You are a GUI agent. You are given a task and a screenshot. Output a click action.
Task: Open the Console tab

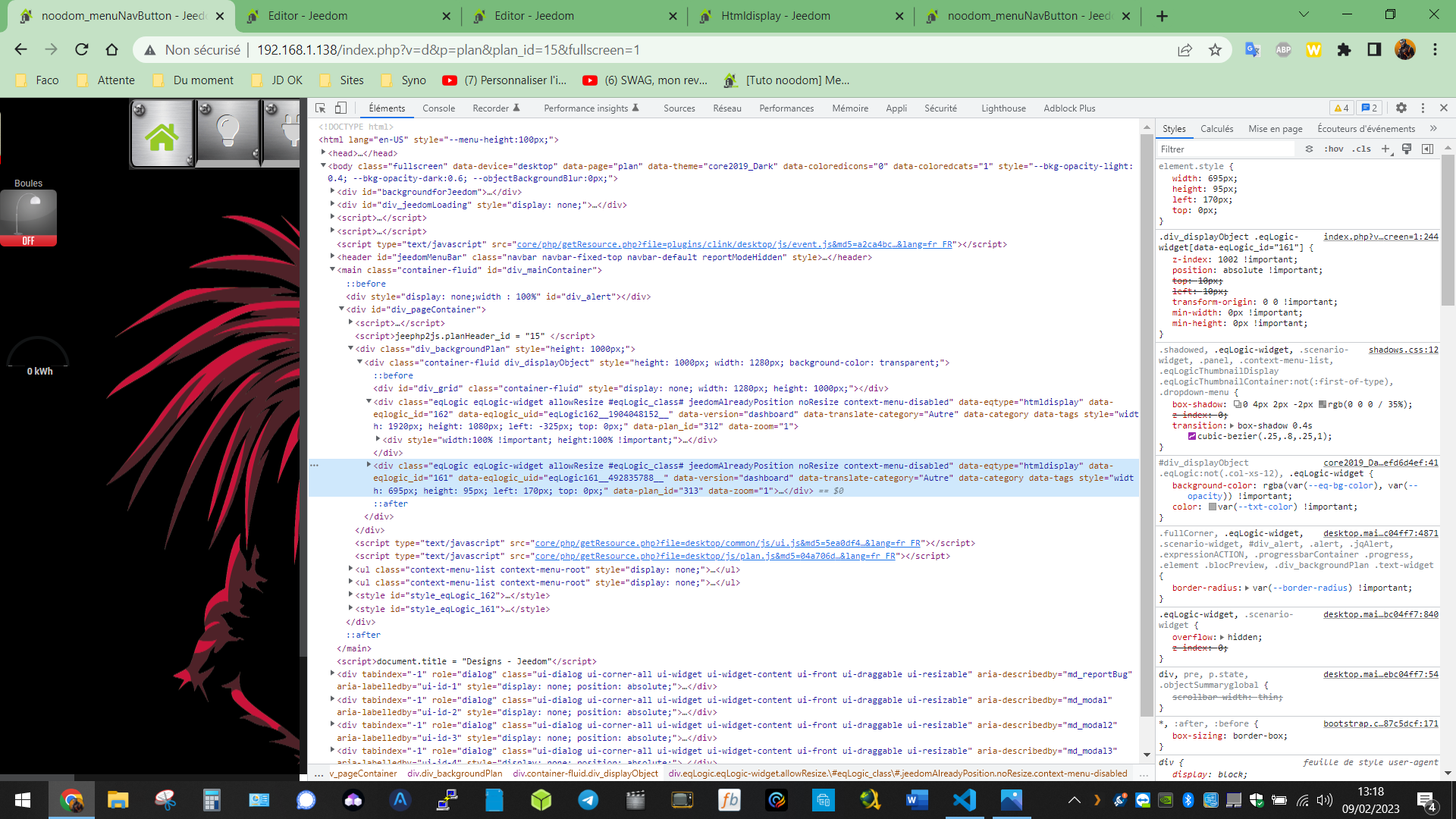point(438,108)
